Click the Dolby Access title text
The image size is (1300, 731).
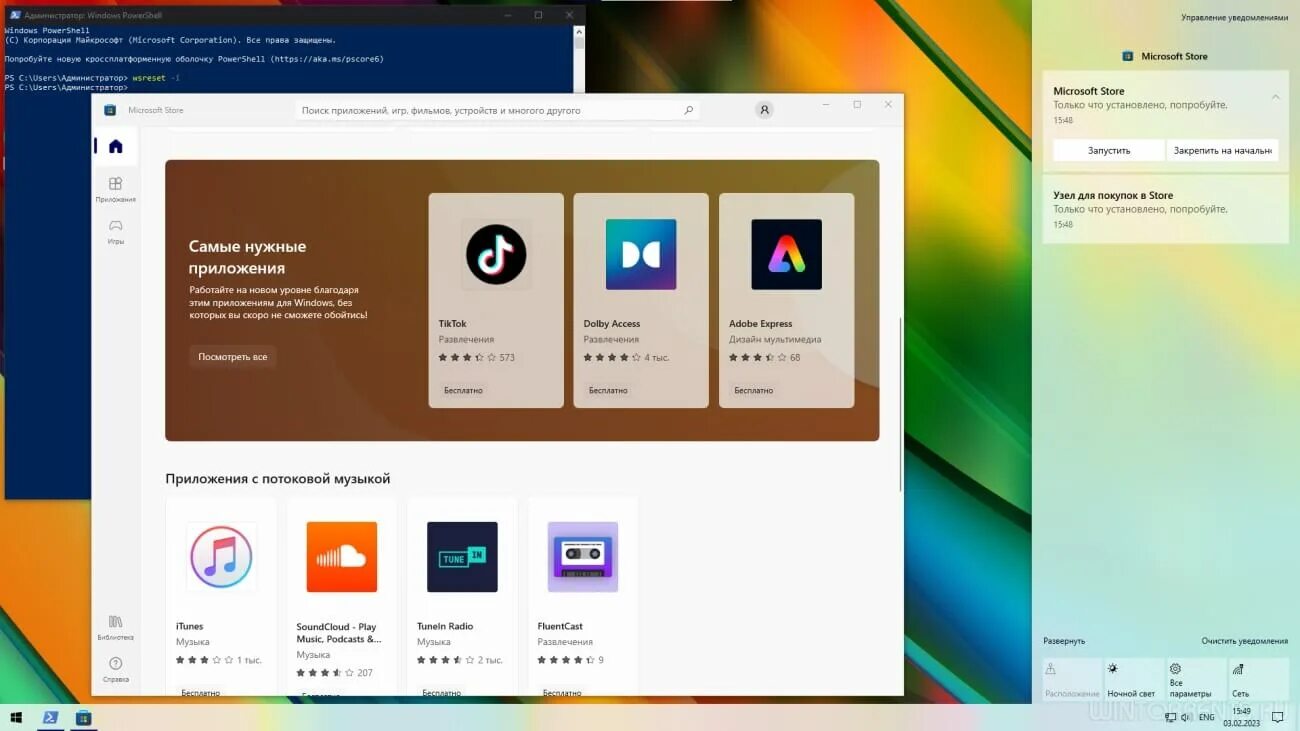coord(611,324)
